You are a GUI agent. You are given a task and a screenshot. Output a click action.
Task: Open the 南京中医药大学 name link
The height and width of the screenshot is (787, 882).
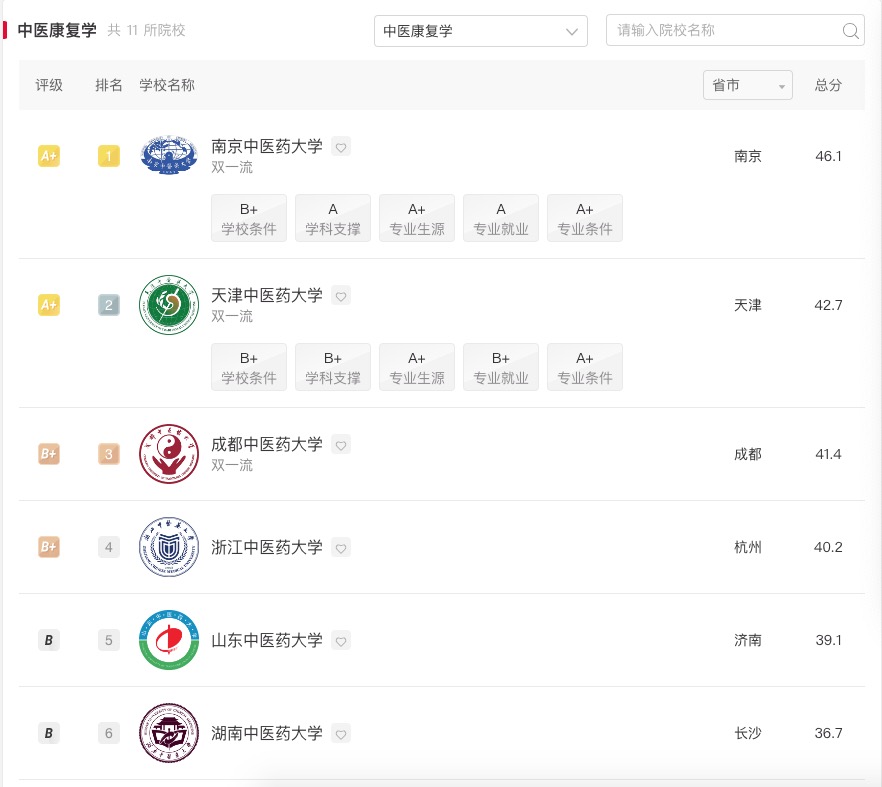pyautogui.click(x=264, y=145)
